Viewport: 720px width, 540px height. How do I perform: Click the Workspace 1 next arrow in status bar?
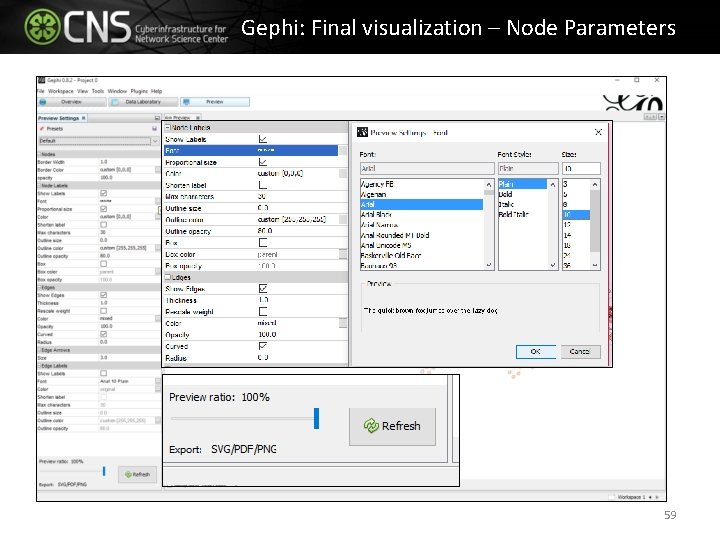coord(657,497)
